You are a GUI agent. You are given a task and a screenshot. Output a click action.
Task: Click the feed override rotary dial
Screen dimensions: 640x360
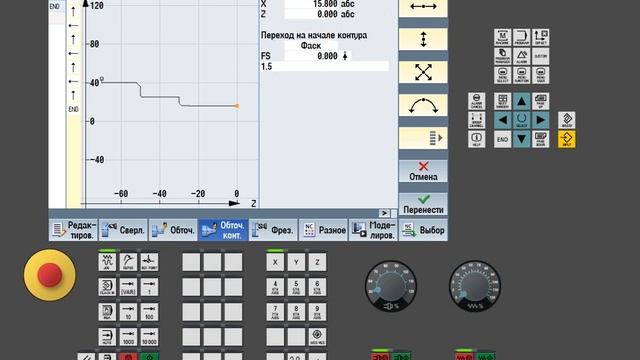(x=475, y=287)
